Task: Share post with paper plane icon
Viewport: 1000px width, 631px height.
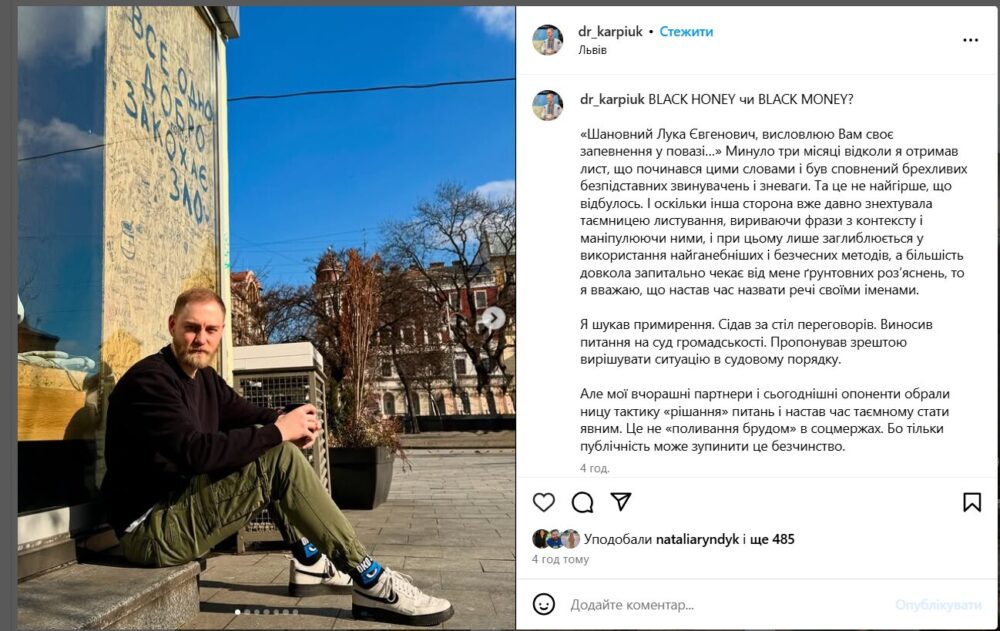Action: tap(621, 502)
